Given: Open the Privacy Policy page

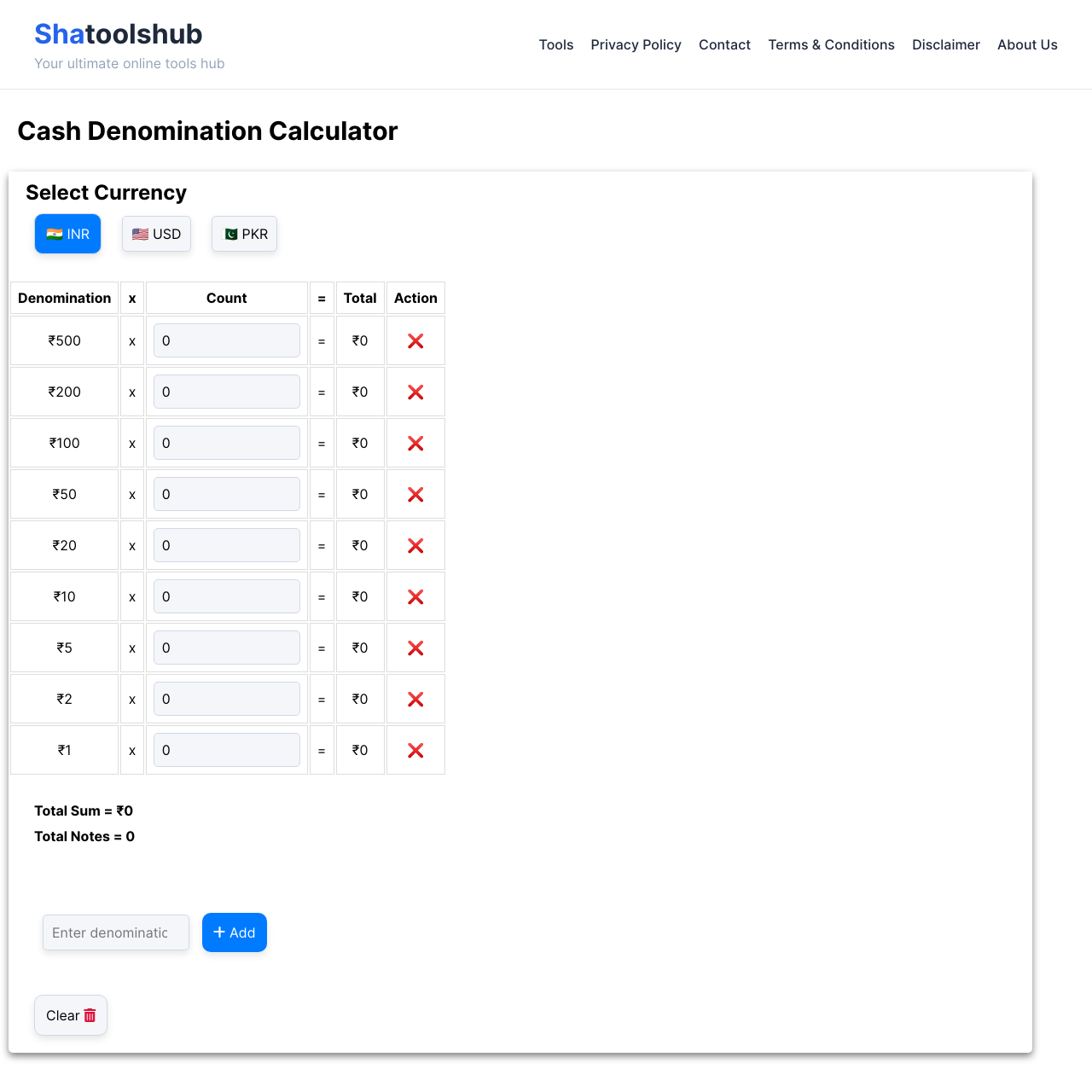Looking at the screenshot, I should click(x=636, y=44).
